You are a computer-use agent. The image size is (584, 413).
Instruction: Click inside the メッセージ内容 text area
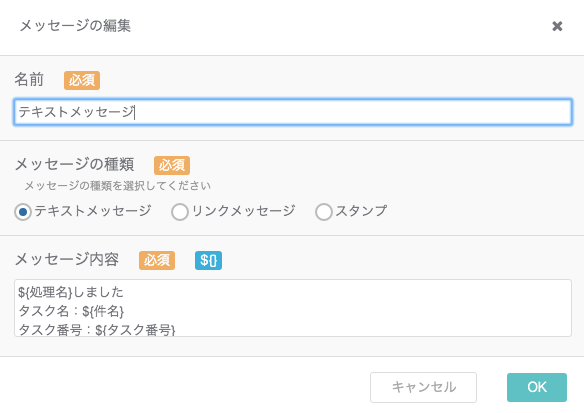pos(293,308)
